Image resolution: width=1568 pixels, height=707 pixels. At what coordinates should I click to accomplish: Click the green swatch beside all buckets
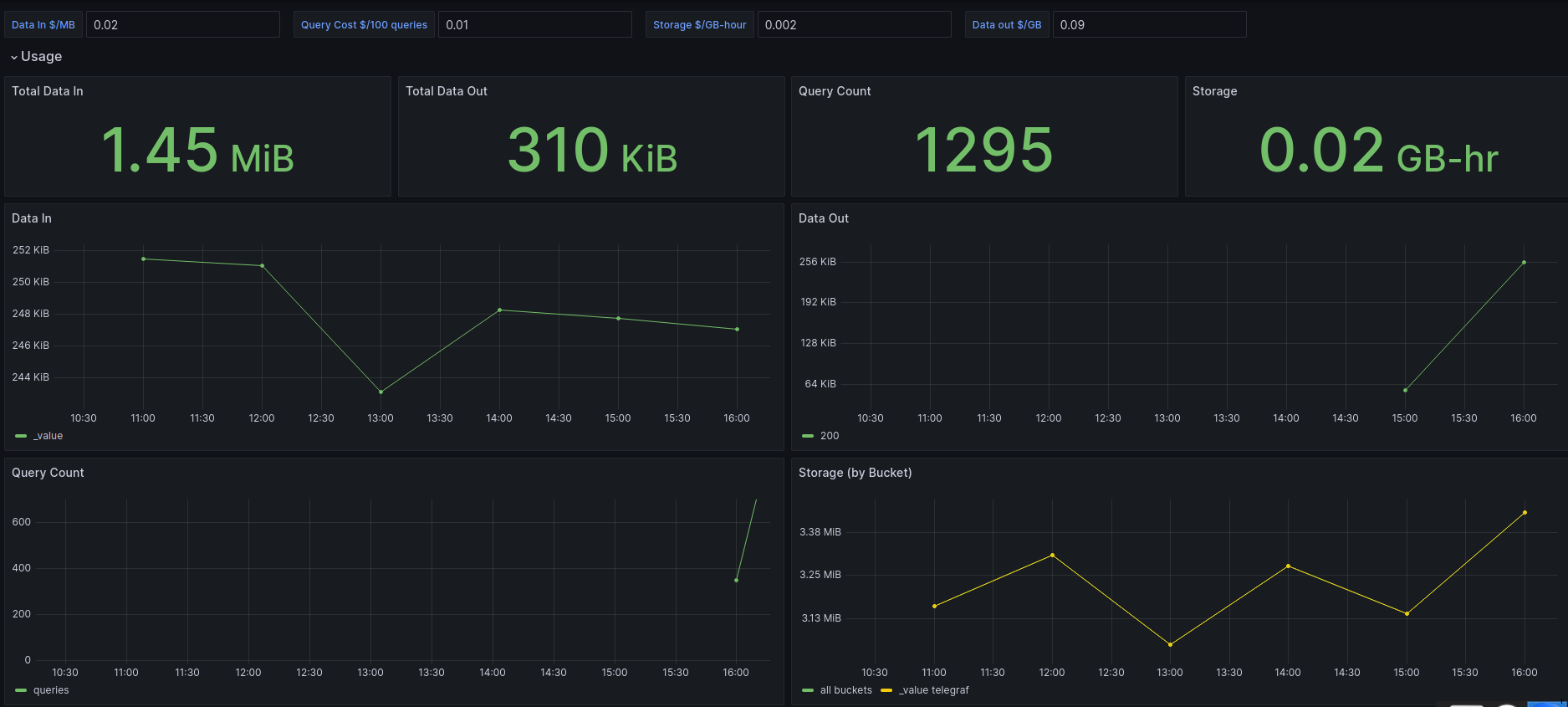(x=808, y=690)
